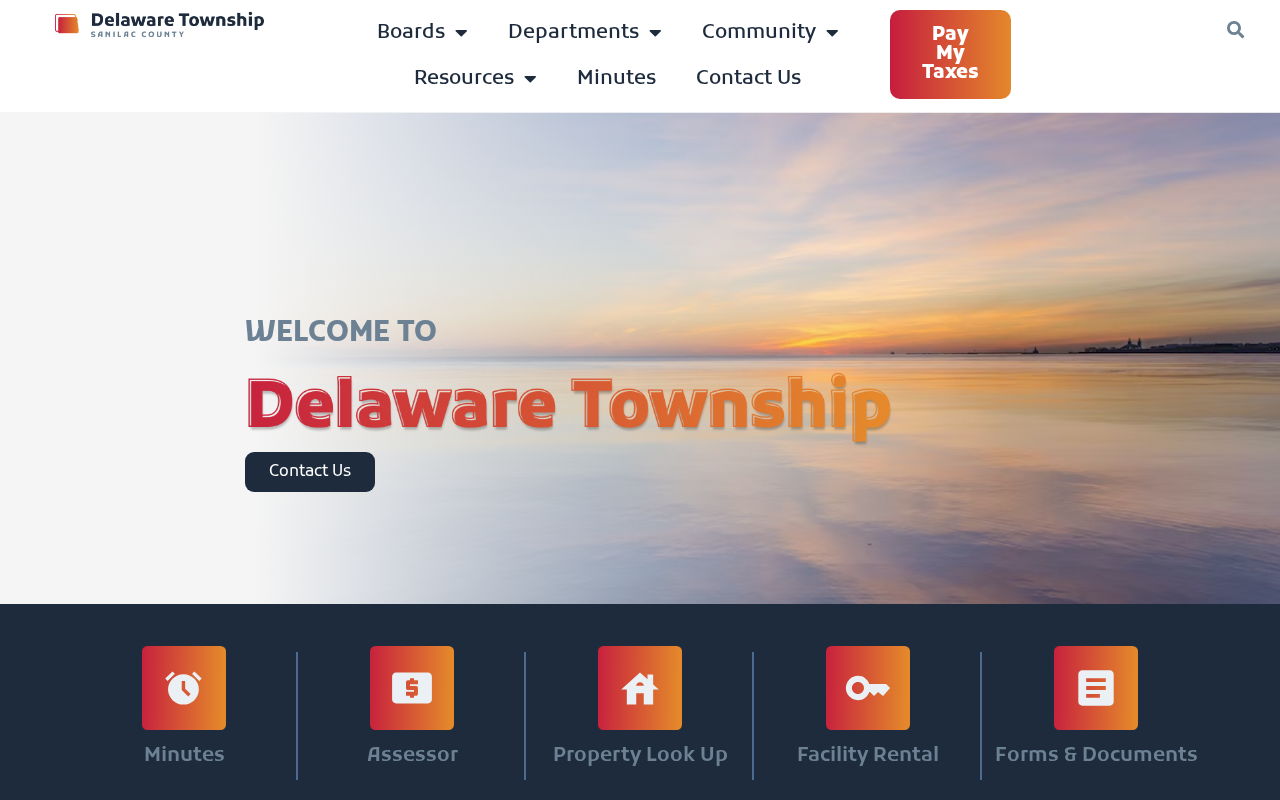Viewport: 1280px width, 800px height.
Task: Open the Forms & Documents page icon
Action: (x=1096, y=688)
